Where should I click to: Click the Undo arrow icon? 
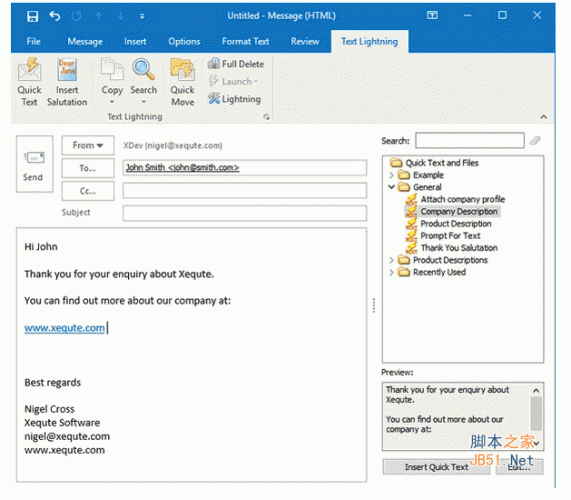[x=55, y=16]
